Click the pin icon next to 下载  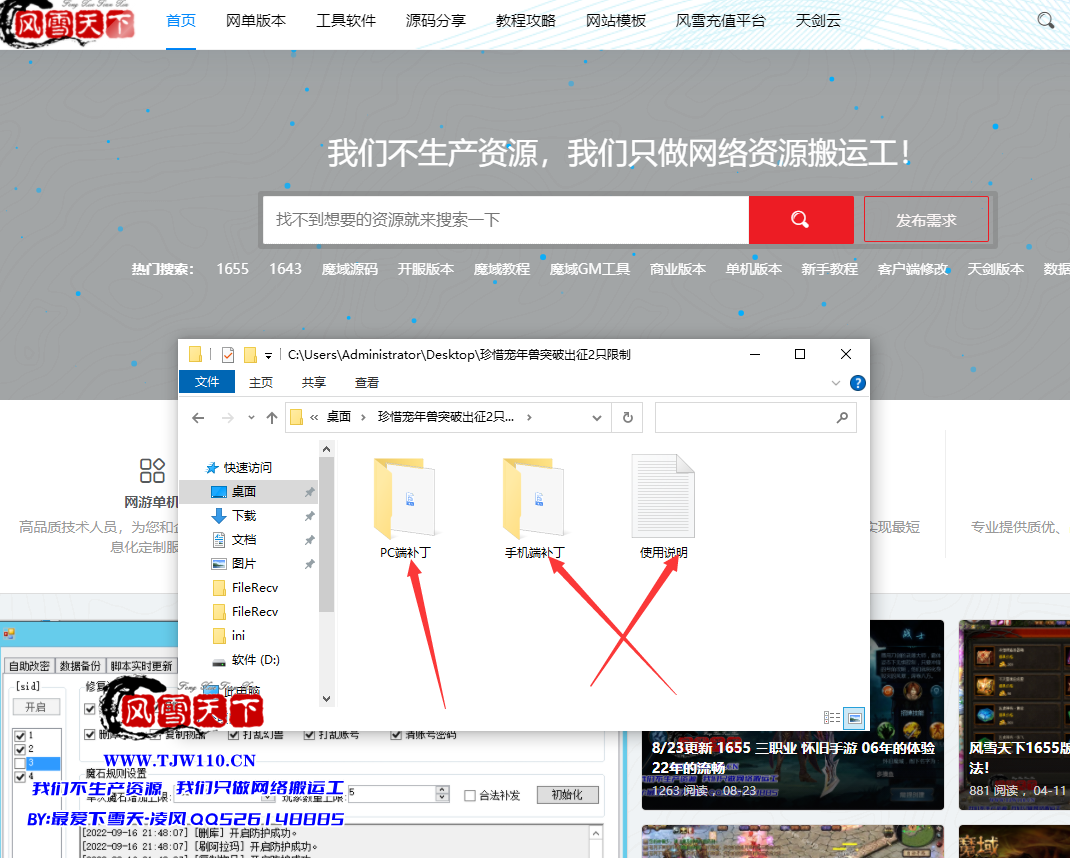(x=309, y=516)
